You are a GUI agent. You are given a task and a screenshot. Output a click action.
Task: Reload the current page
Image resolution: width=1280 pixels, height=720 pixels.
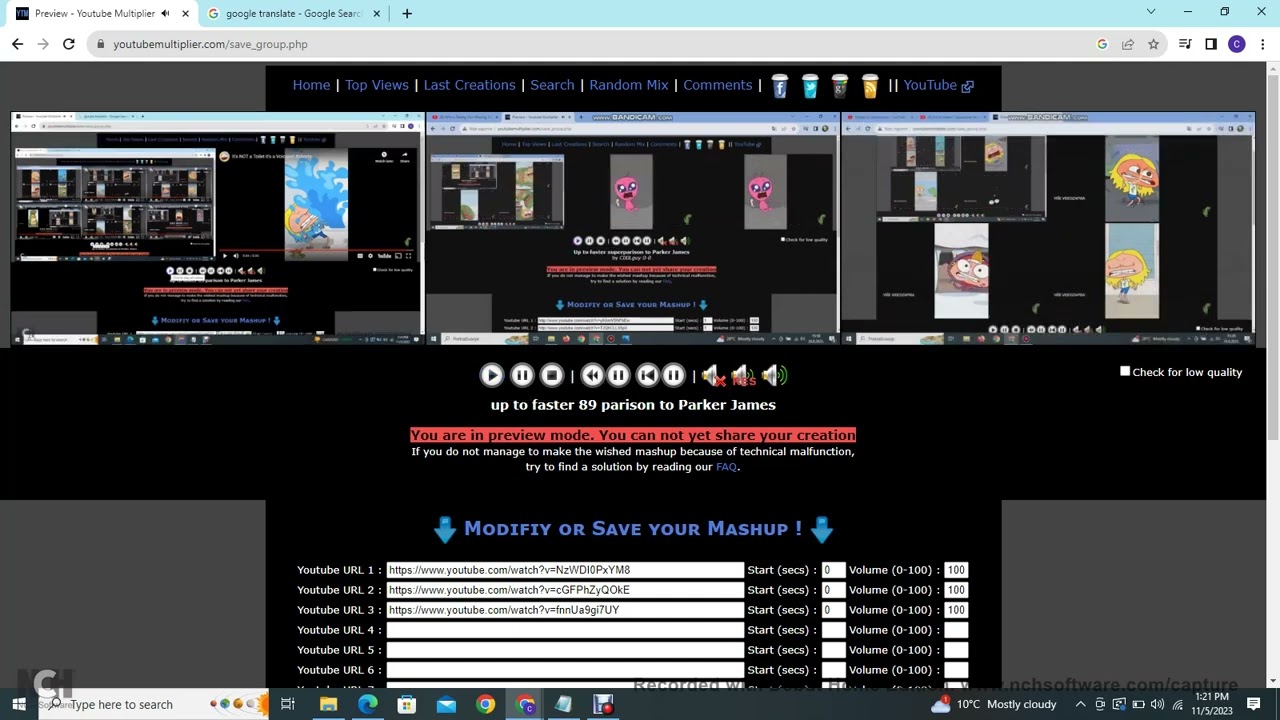[68, 44]
